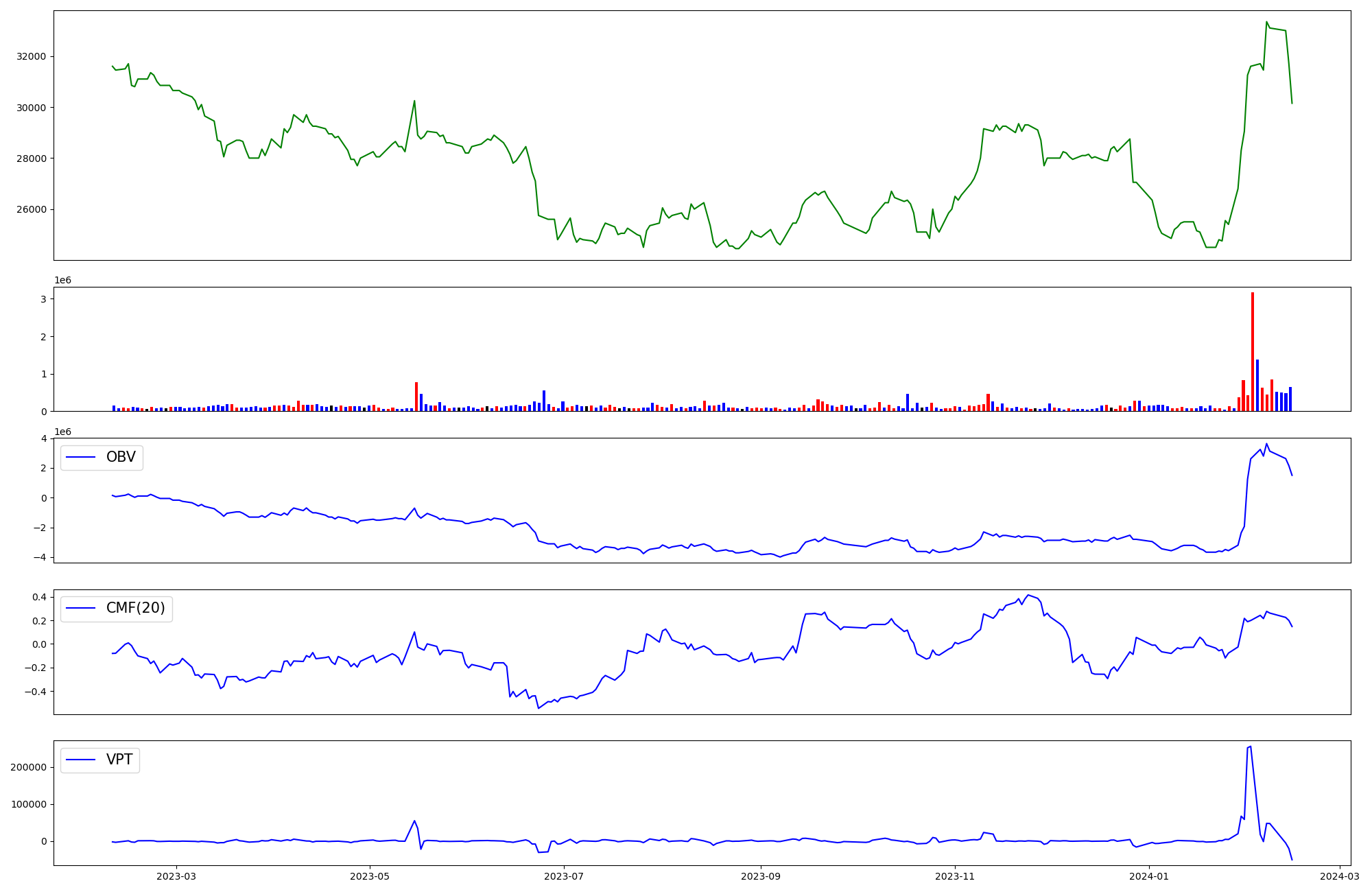Click the tallest red volume bar
The width and height of the screenshot is (1372, 892).
point(1253,351)
